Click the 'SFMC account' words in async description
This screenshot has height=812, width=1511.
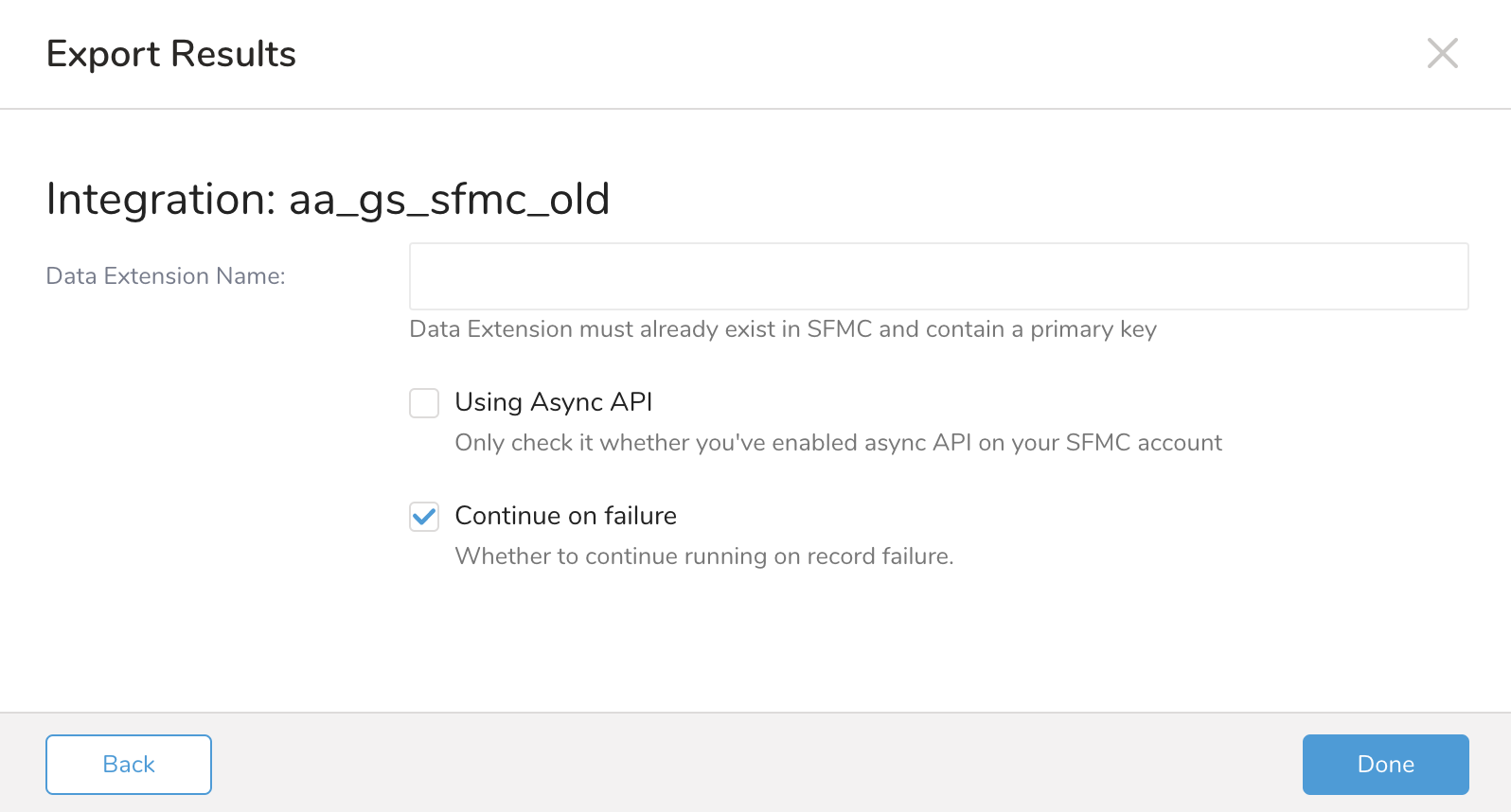[1144, 443]
